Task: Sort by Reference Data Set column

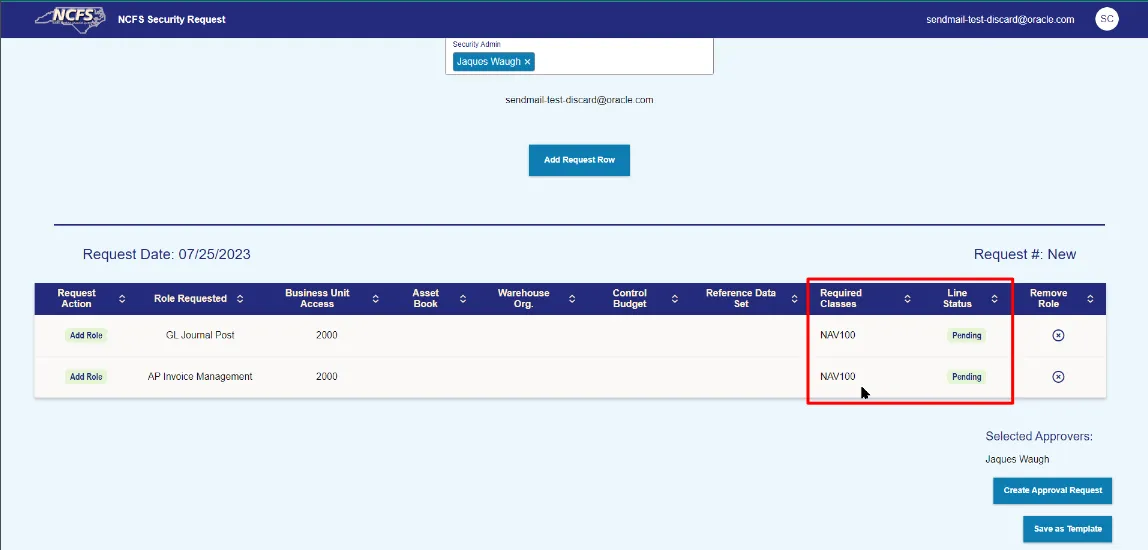Action: (x=793, y=299)
